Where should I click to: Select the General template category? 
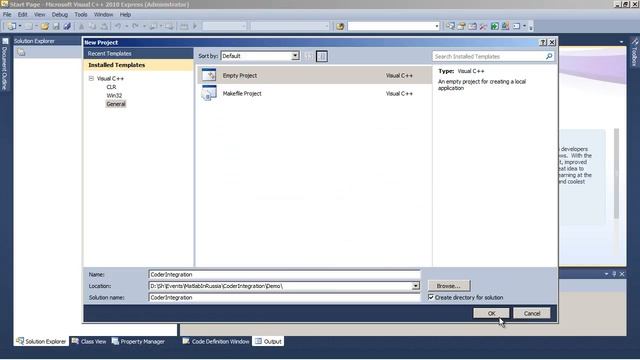[116, 104]
